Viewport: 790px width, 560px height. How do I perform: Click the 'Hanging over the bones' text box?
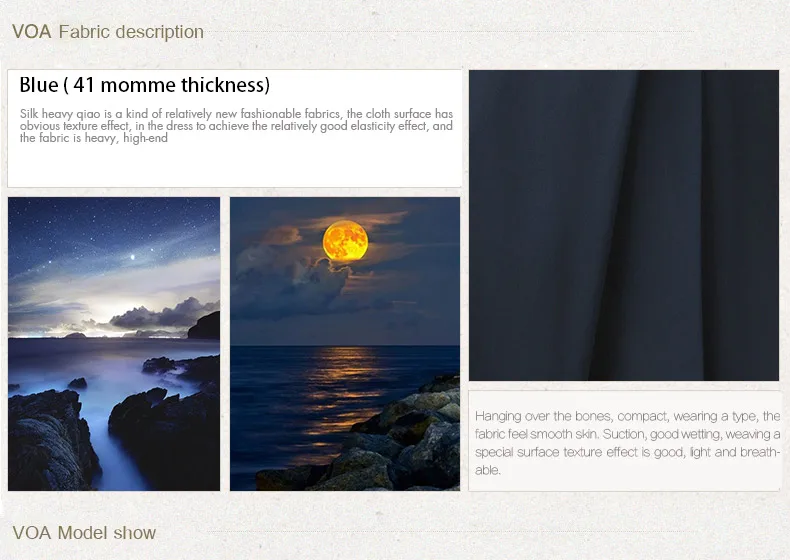click(x=625, y=441)
